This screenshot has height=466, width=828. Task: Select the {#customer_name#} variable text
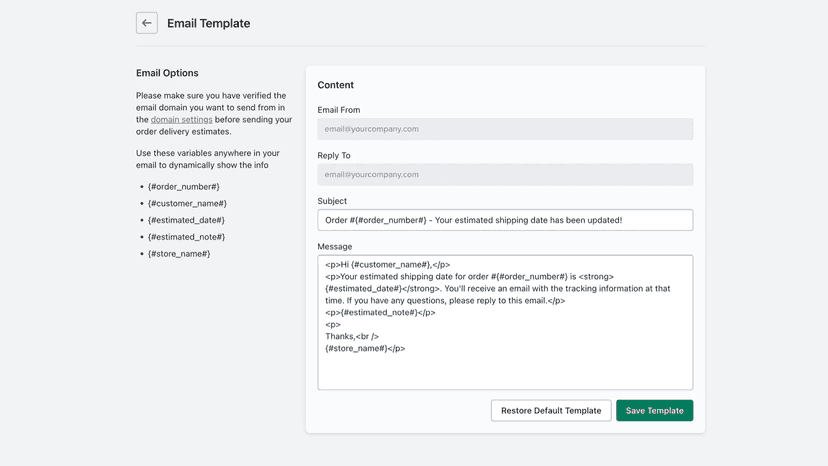click(187, 203)
